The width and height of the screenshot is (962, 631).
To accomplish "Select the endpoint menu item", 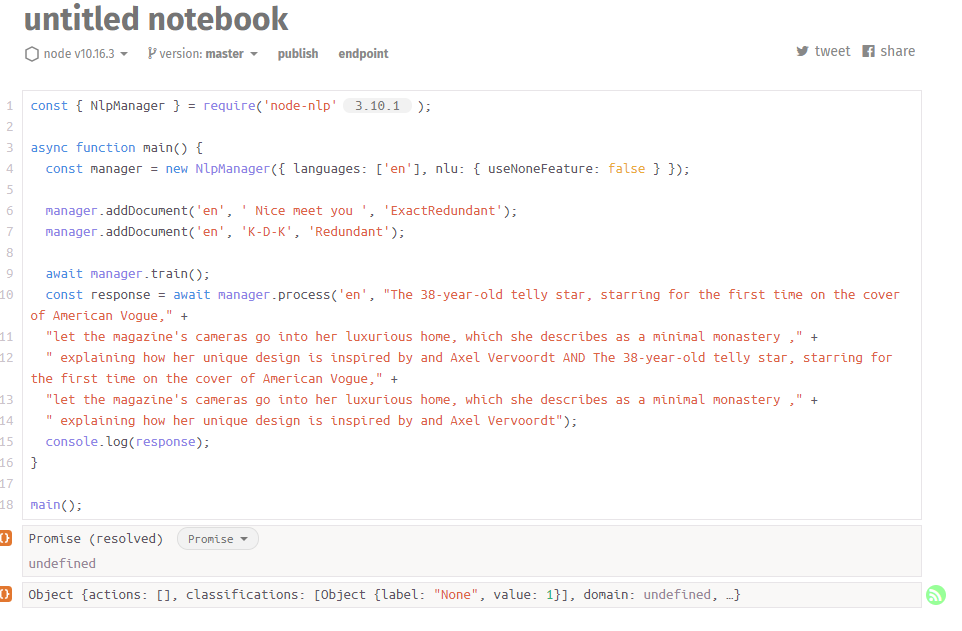I will [363, 54].
